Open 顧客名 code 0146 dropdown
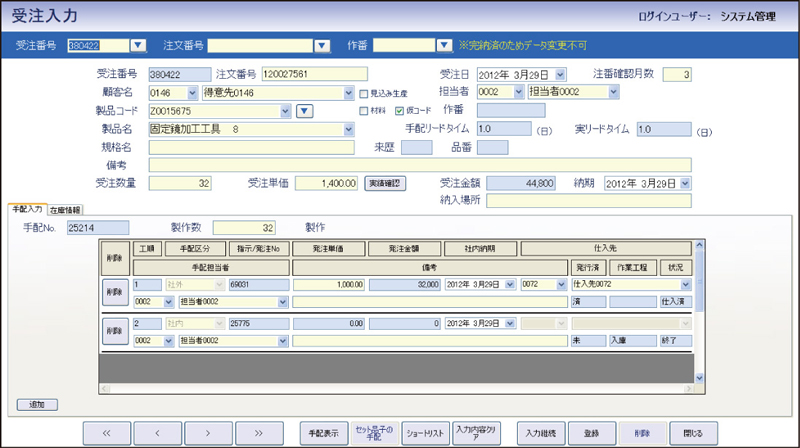800x448 pixels. click(x=192, y=93)
